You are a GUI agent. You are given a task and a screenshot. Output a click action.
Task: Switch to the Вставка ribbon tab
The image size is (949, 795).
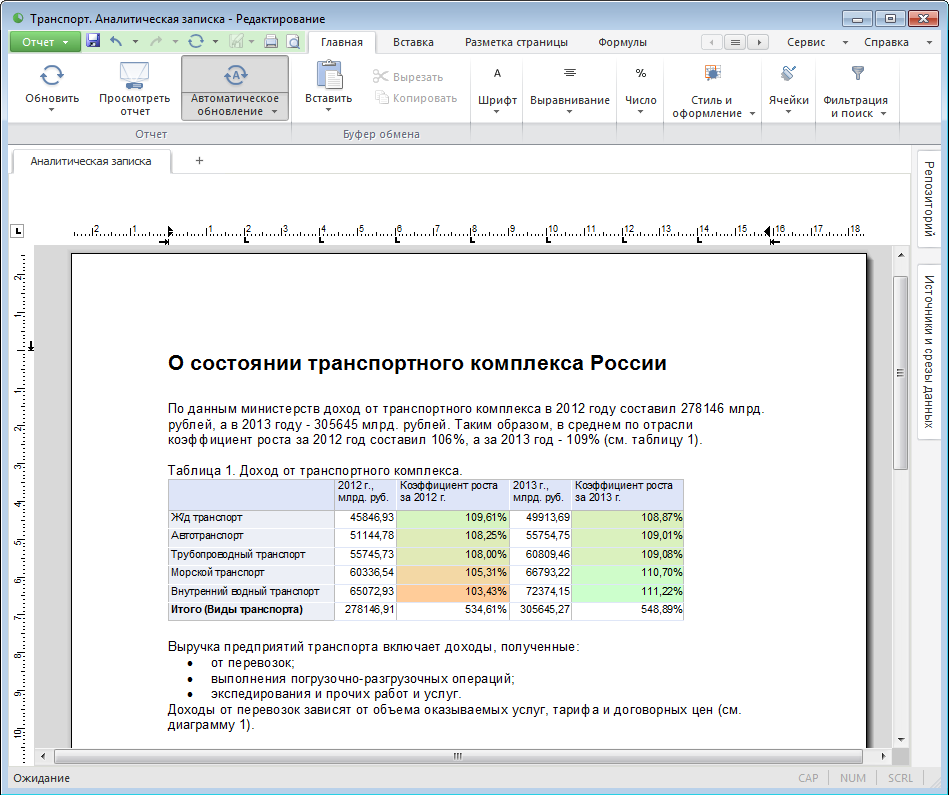click(413, 42)
